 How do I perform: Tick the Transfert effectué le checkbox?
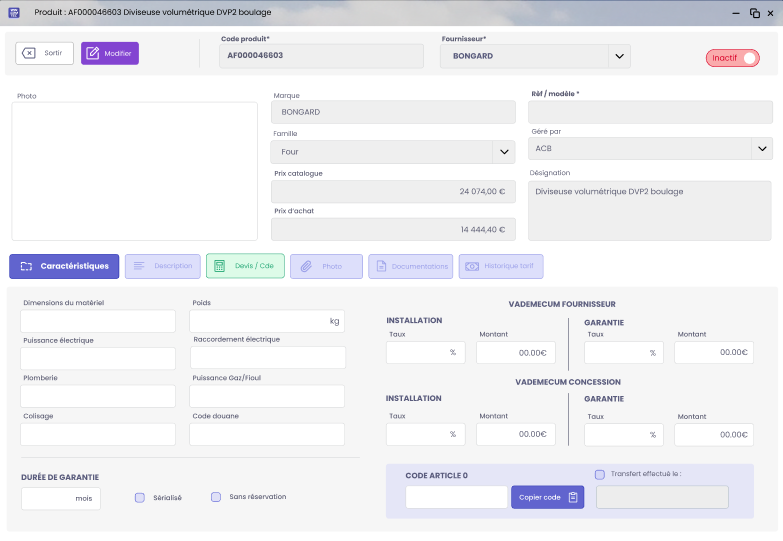tap(600, 475)
